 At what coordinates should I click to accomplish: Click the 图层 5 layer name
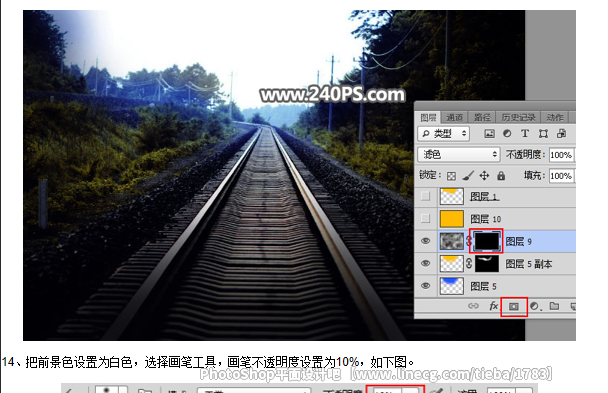483,286
